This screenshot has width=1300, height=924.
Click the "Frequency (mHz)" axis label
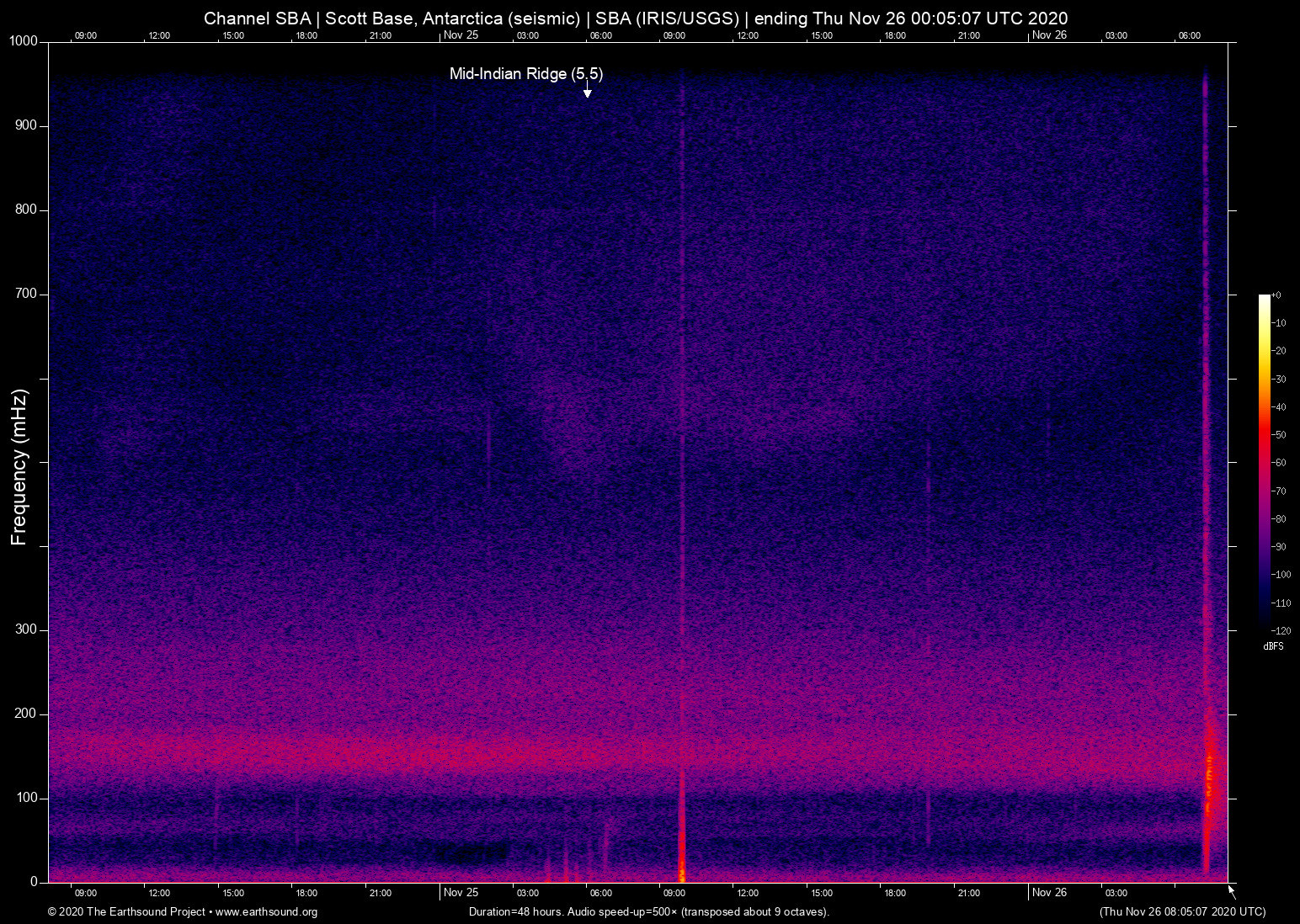pos(19,467)
